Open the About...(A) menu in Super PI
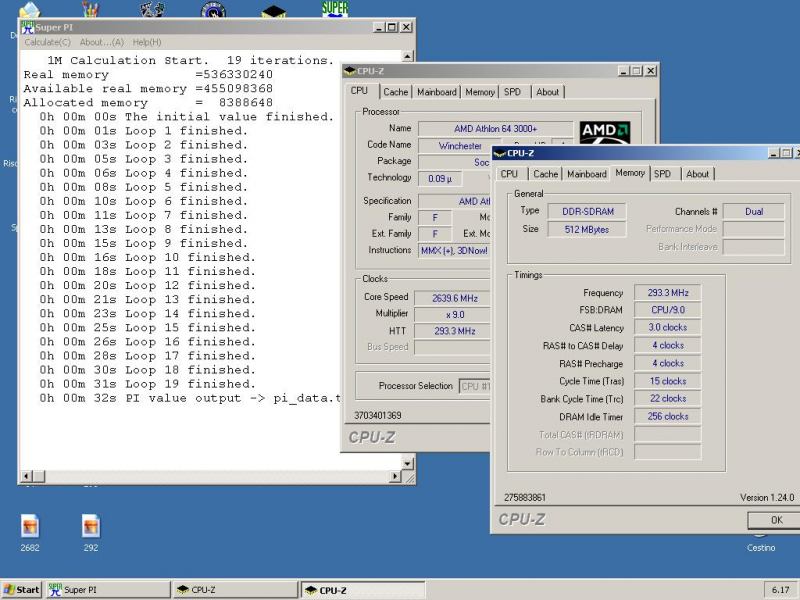Image resolution: width=800 pixels, height=600 pixels. tap(102, 42)
